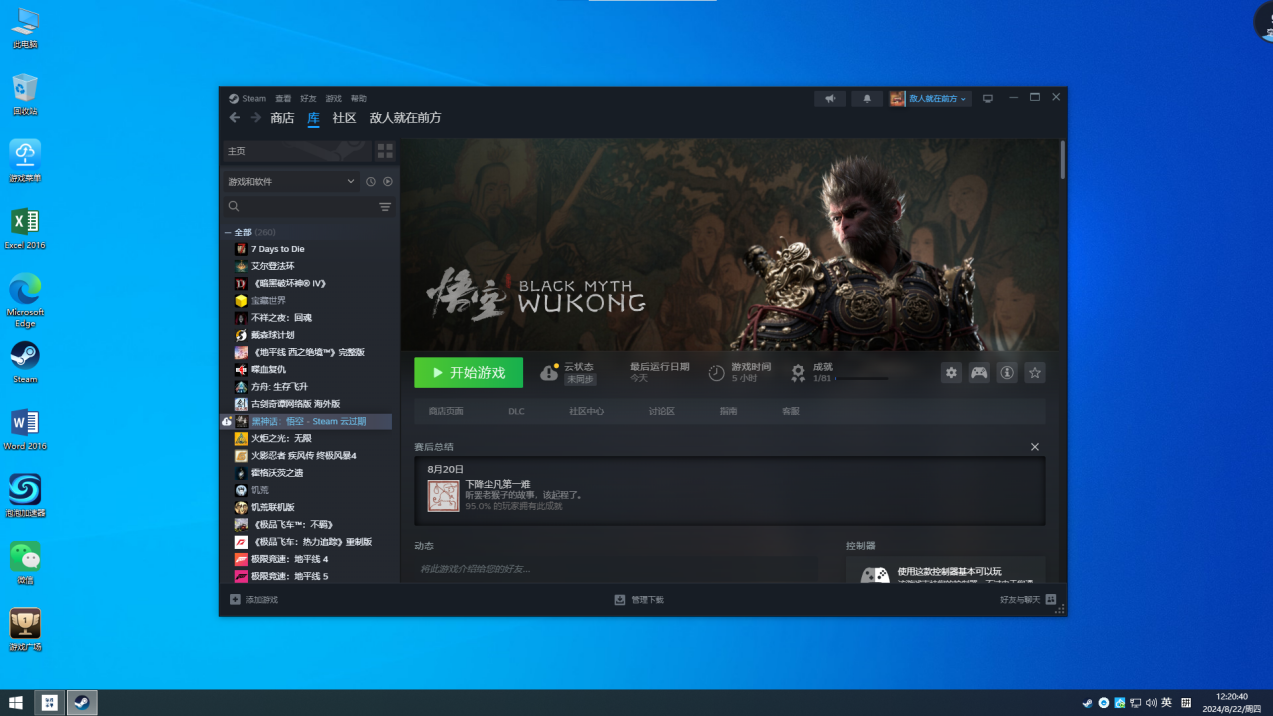This screenshot has width=1273, height=716.
Task: Click the announcements megaphone icon
Action: [829, 99]
